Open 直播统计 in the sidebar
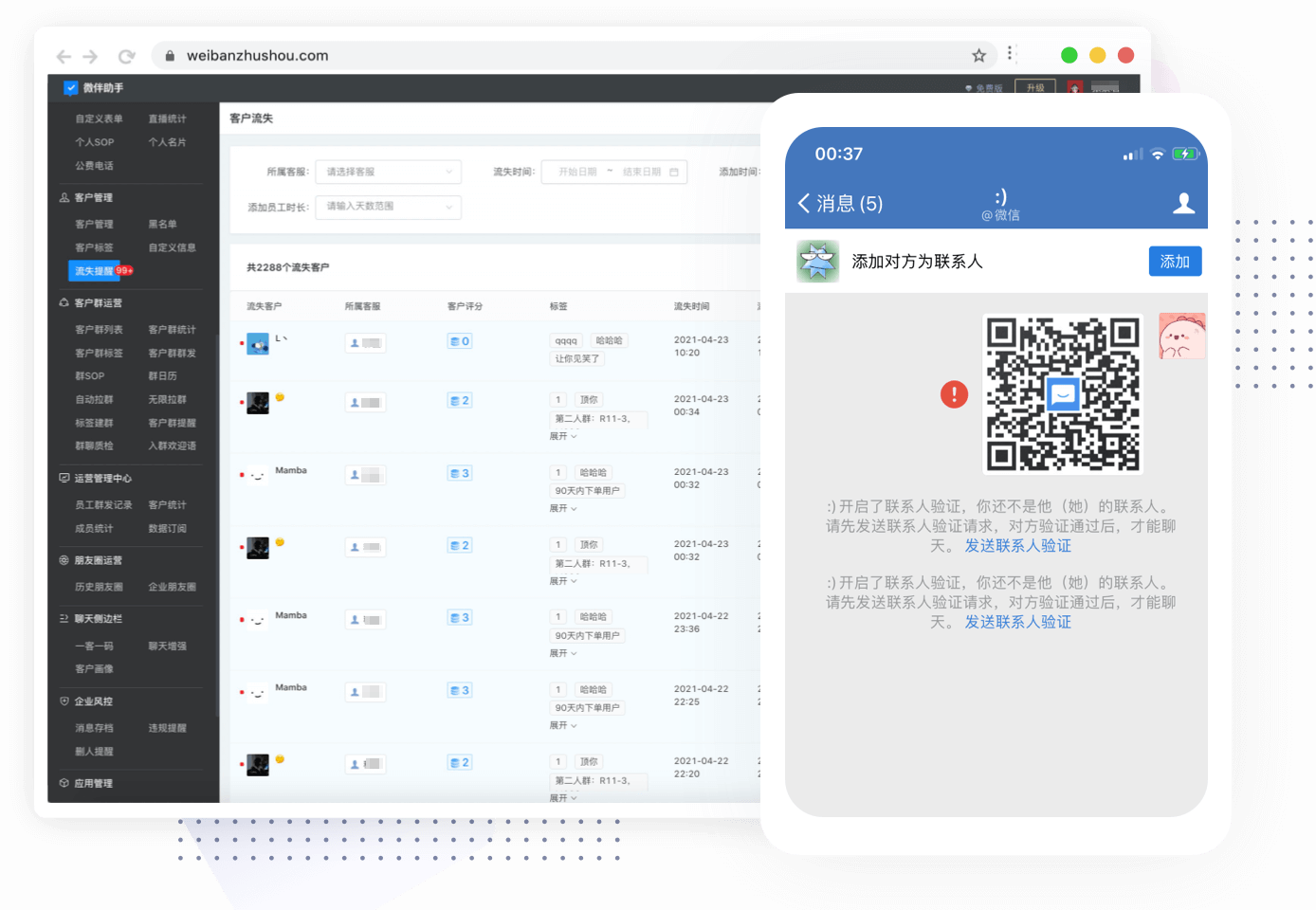 pos(167,119)
